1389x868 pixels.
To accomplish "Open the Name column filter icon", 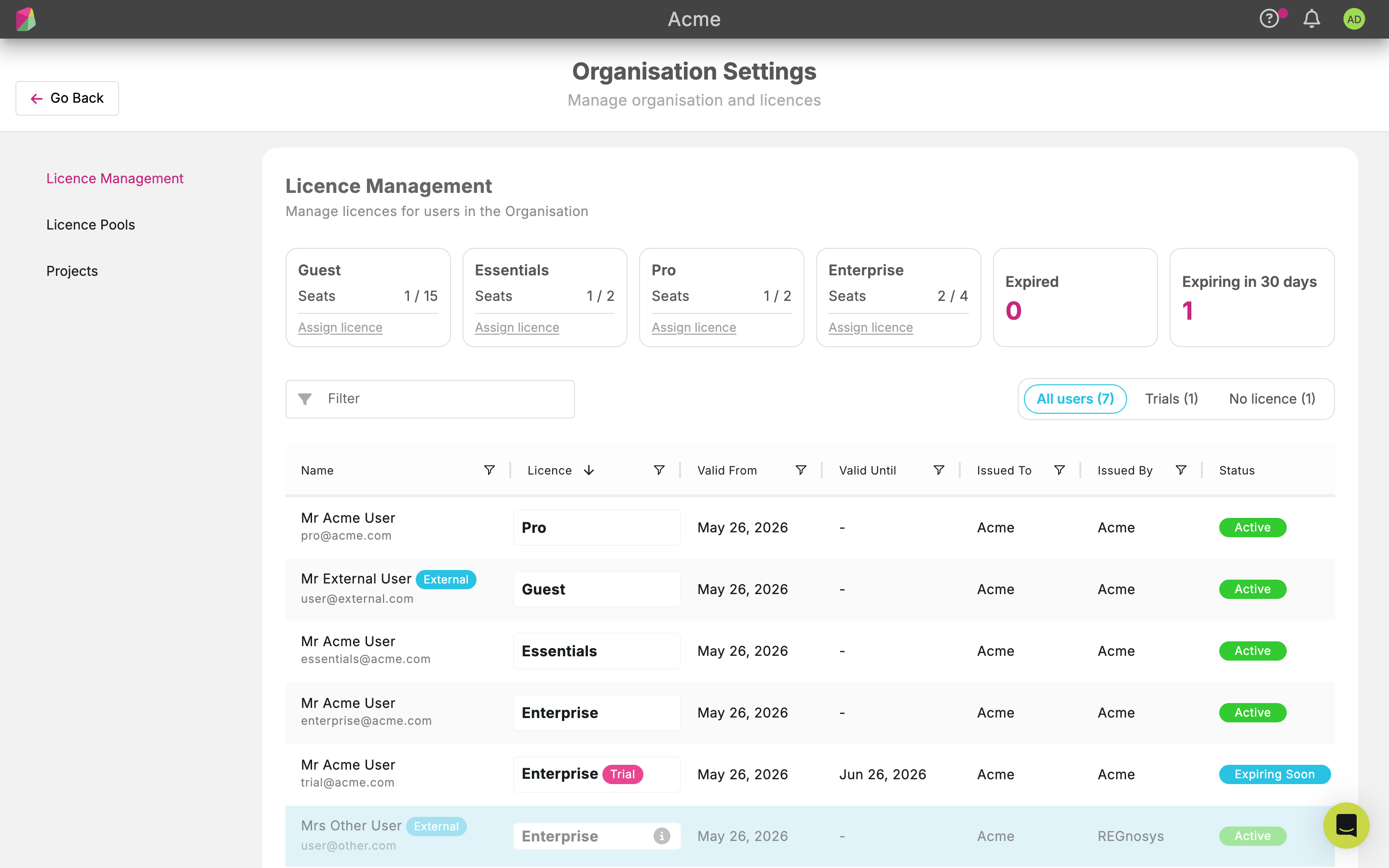I will coord(489,470).
